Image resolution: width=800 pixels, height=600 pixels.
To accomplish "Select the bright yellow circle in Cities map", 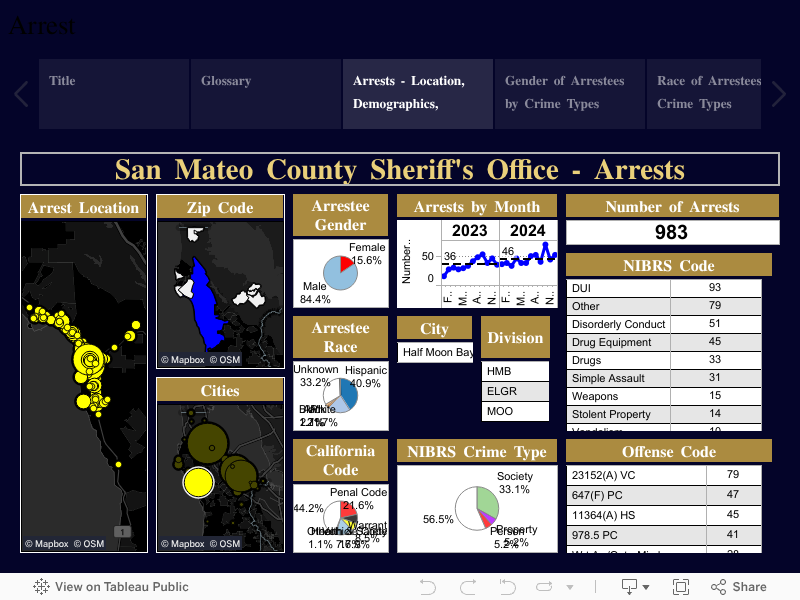I will pos(198,483).
